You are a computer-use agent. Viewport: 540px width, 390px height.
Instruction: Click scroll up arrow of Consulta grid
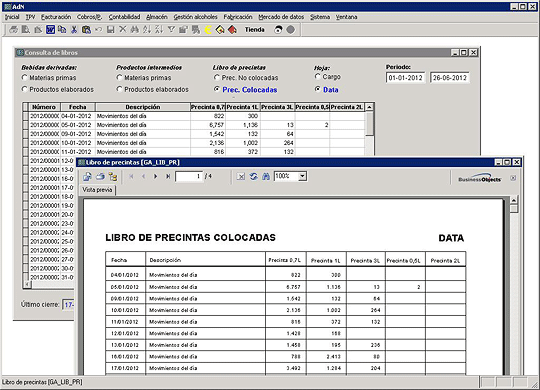pyautogui.click(x=369, y=107)
